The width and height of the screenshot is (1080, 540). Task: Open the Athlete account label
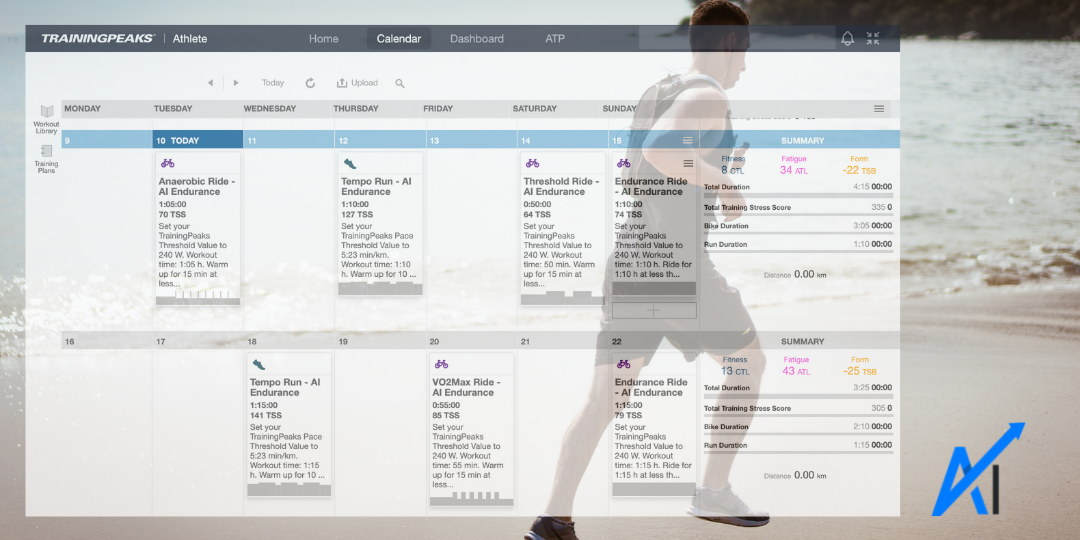[189, 39]
